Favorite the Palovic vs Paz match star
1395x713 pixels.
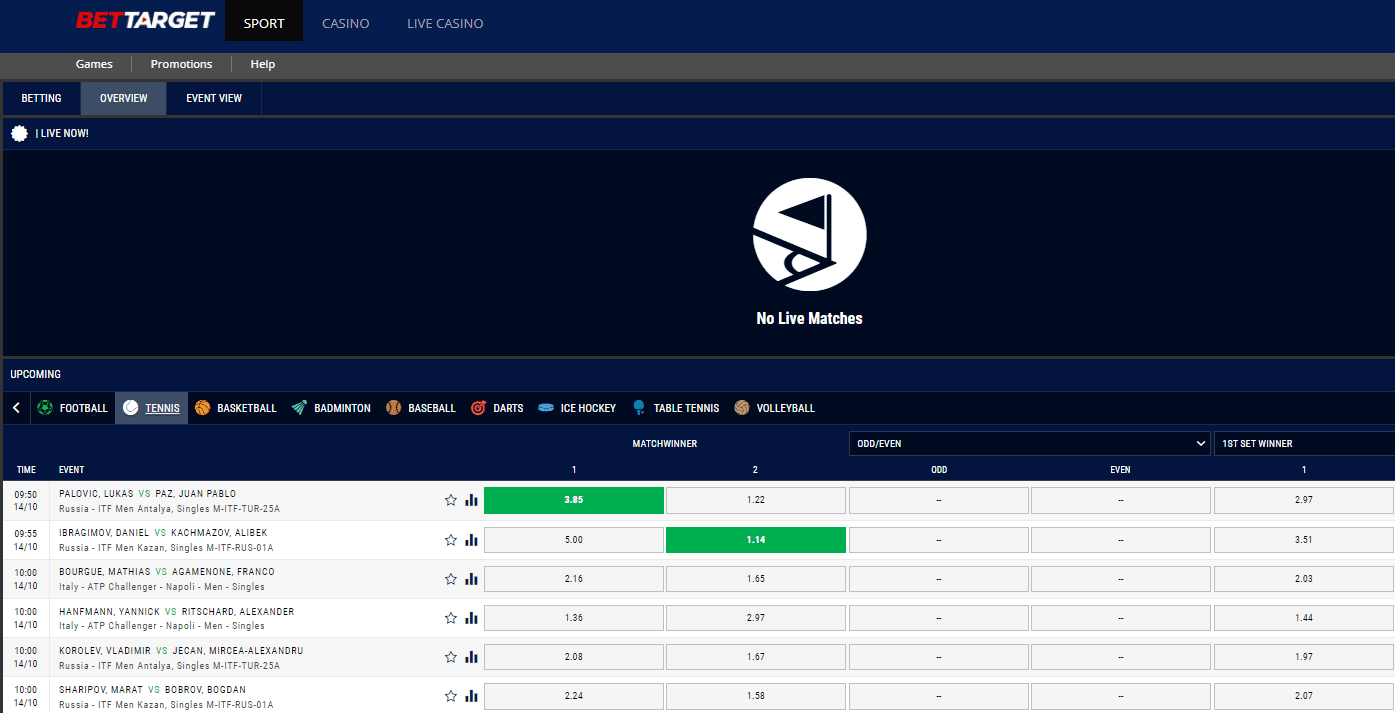[451, 500]
